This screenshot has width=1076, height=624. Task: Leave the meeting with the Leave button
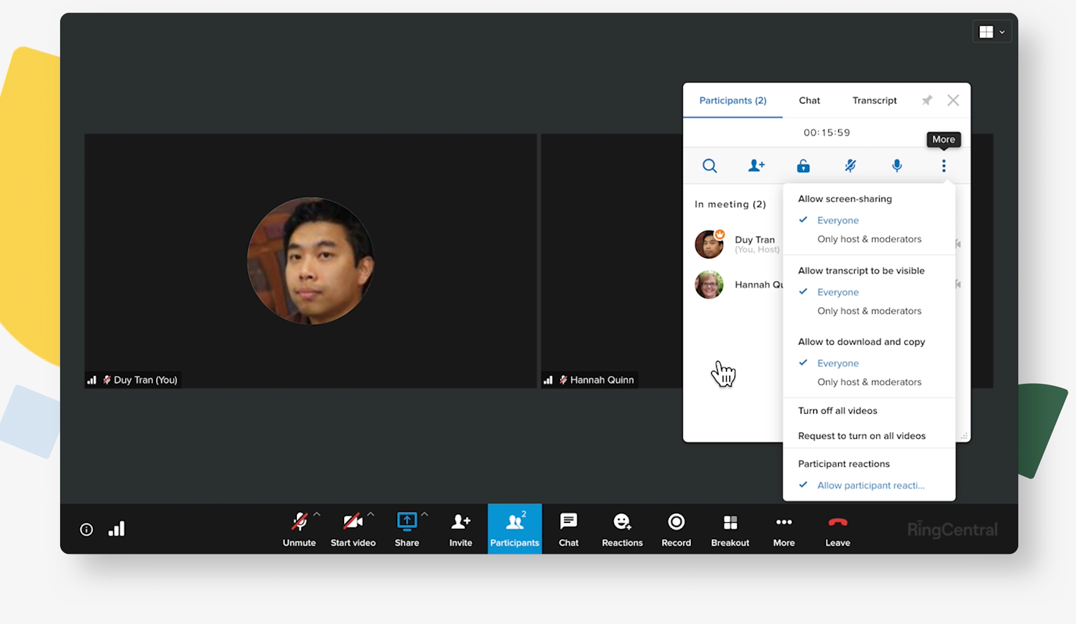[x=837, y=529]
